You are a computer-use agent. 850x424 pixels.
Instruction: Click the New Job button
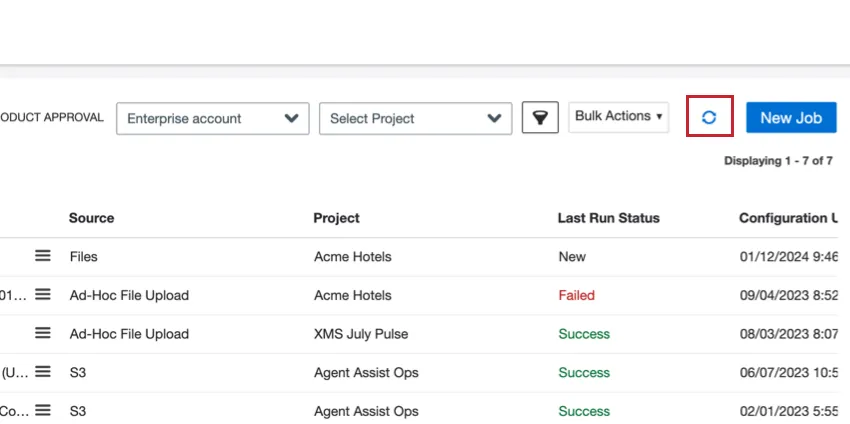pos(791,117)
